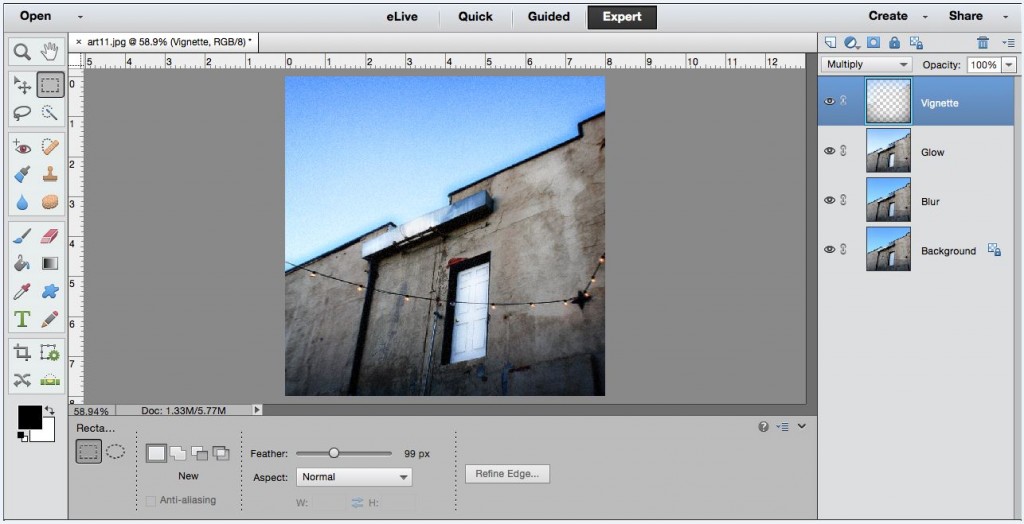1024x524 pixels.
Task: Hide the Background layer
Action: [x=829, y=250]
